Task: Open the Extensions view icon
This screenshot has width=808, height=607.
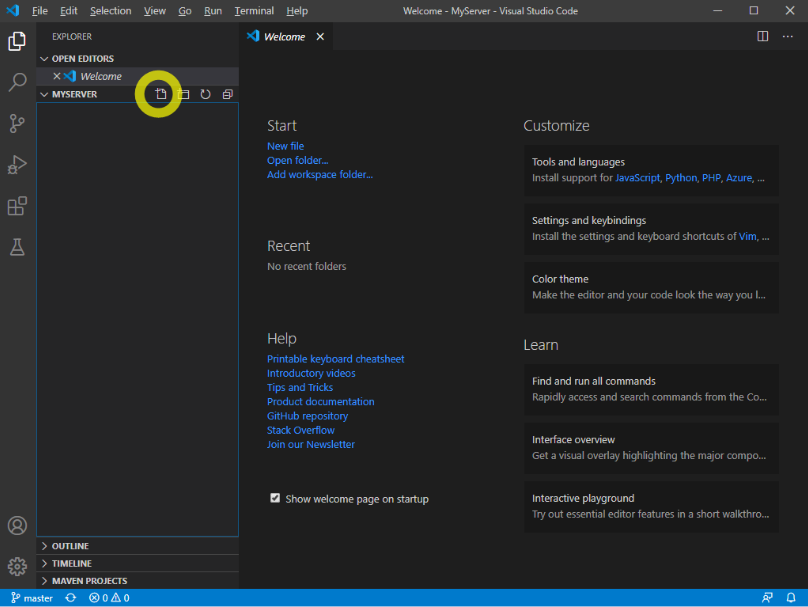Action: pyautogui.click(x=17, y=206)
